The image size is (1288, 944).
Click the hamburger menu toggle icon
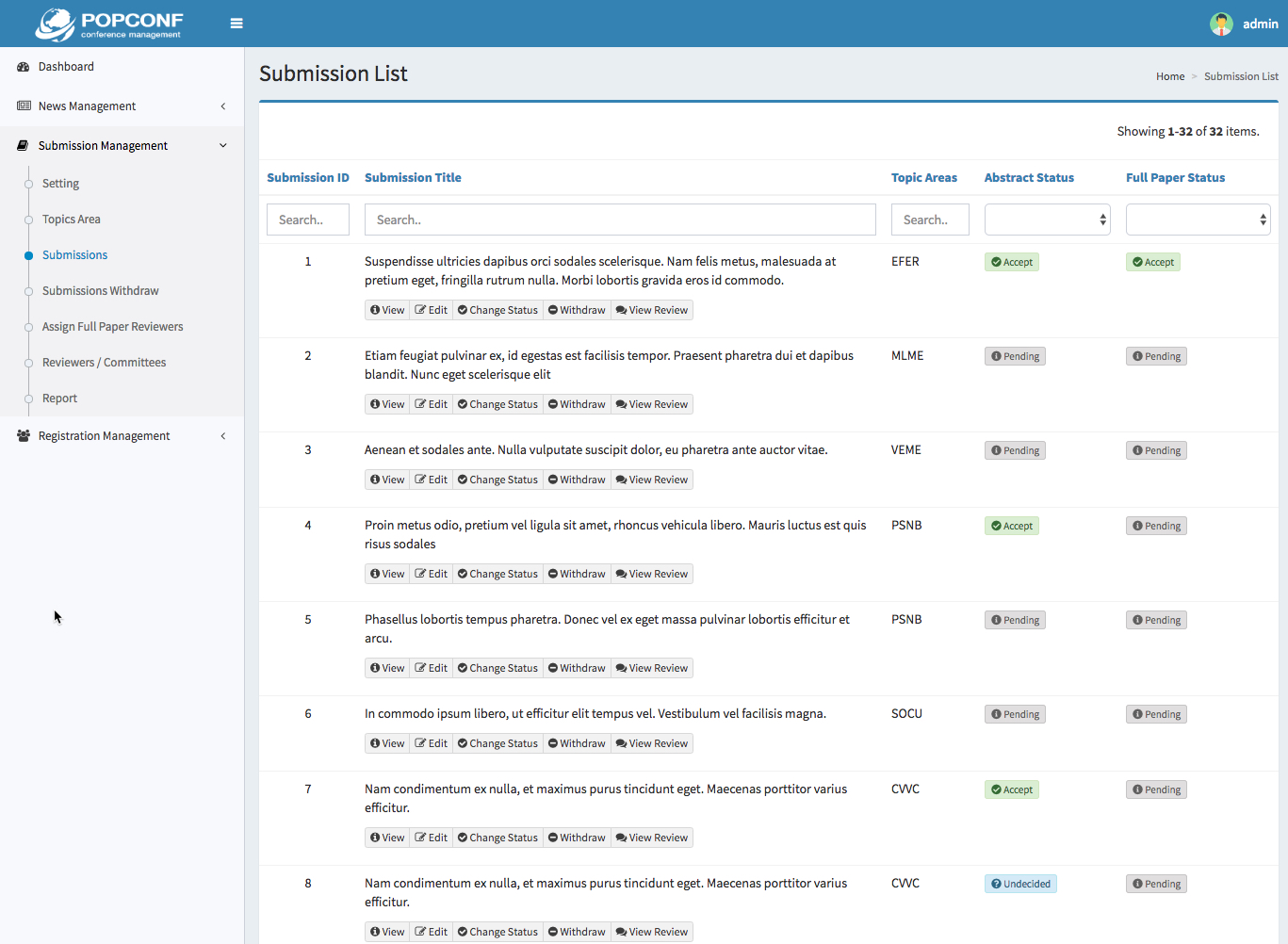236,24
